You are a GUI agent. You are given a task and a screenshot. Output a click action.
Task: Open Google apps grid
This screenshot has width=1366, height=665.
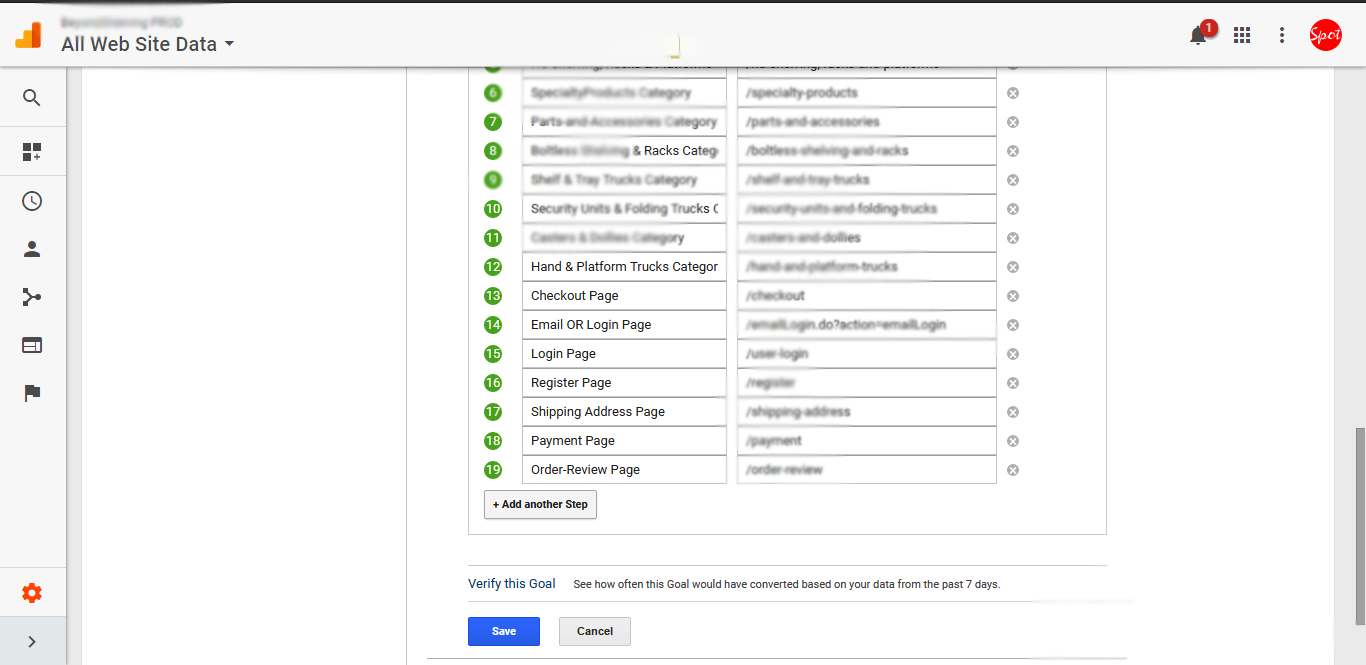tap(1242, 35)
